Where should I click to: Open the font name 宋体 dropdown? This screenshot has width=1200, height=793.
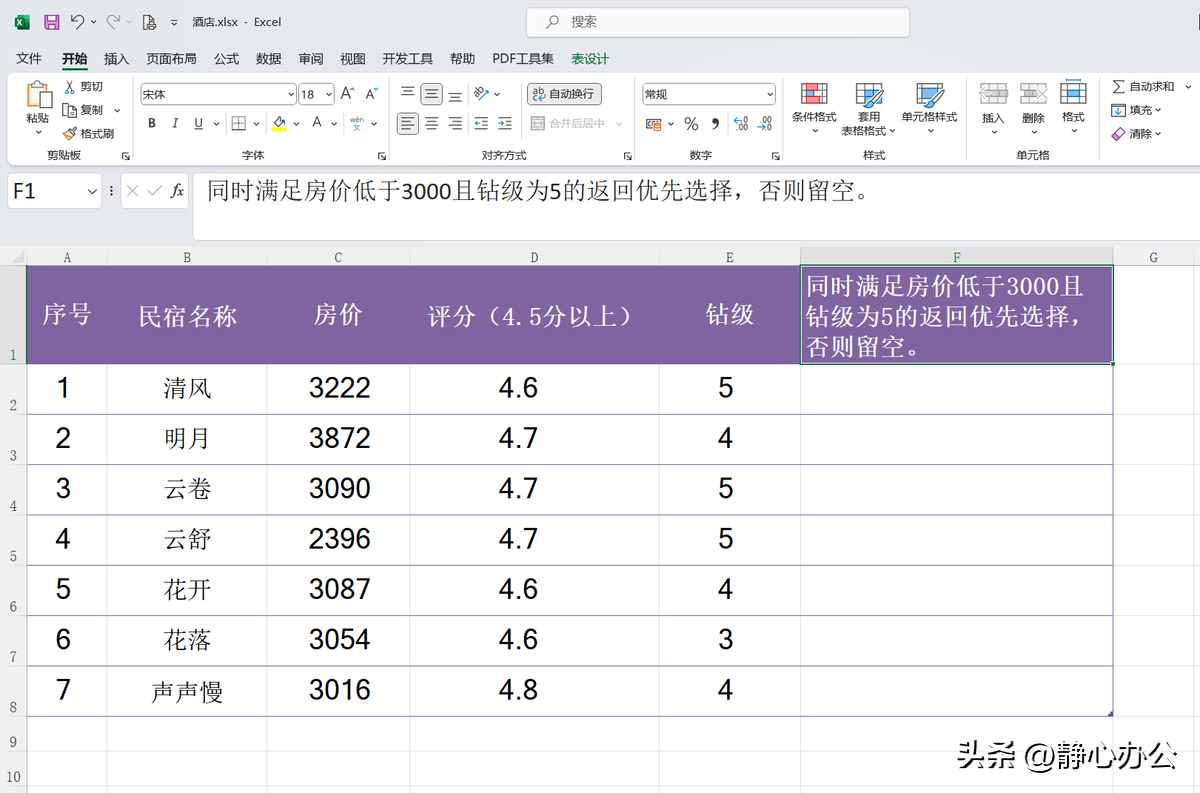point(289,94)
